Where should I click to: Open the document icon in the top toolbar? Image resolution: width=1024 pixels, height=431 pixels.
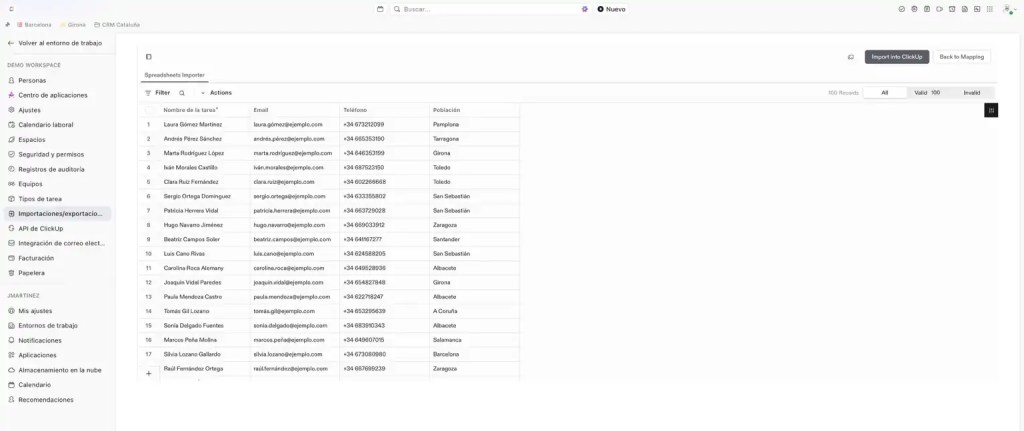tap(965, 9)
